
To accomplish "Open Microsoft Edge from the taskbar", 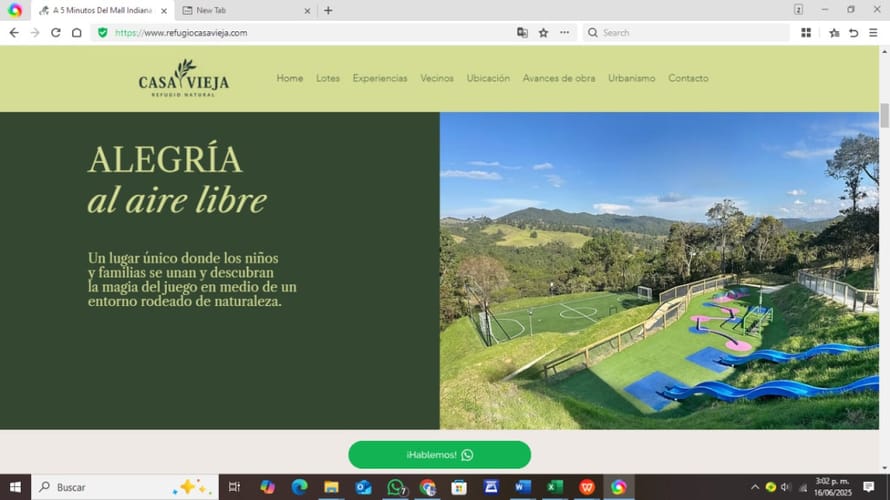I will [299, 487].
